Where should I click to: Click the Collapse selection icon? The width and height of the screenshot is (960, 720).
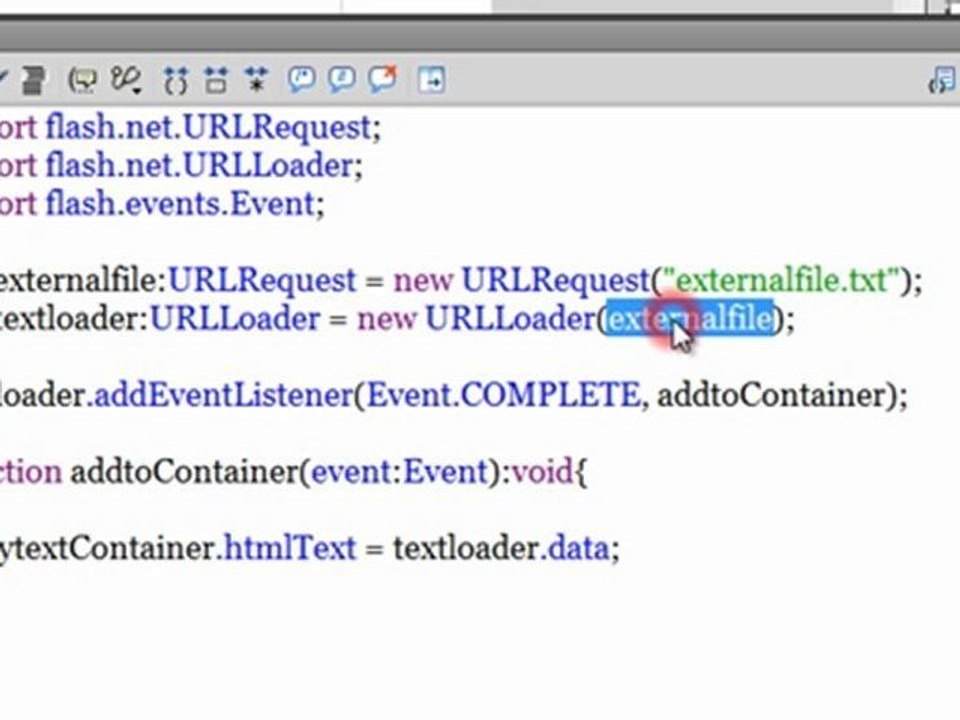(216, 80)
